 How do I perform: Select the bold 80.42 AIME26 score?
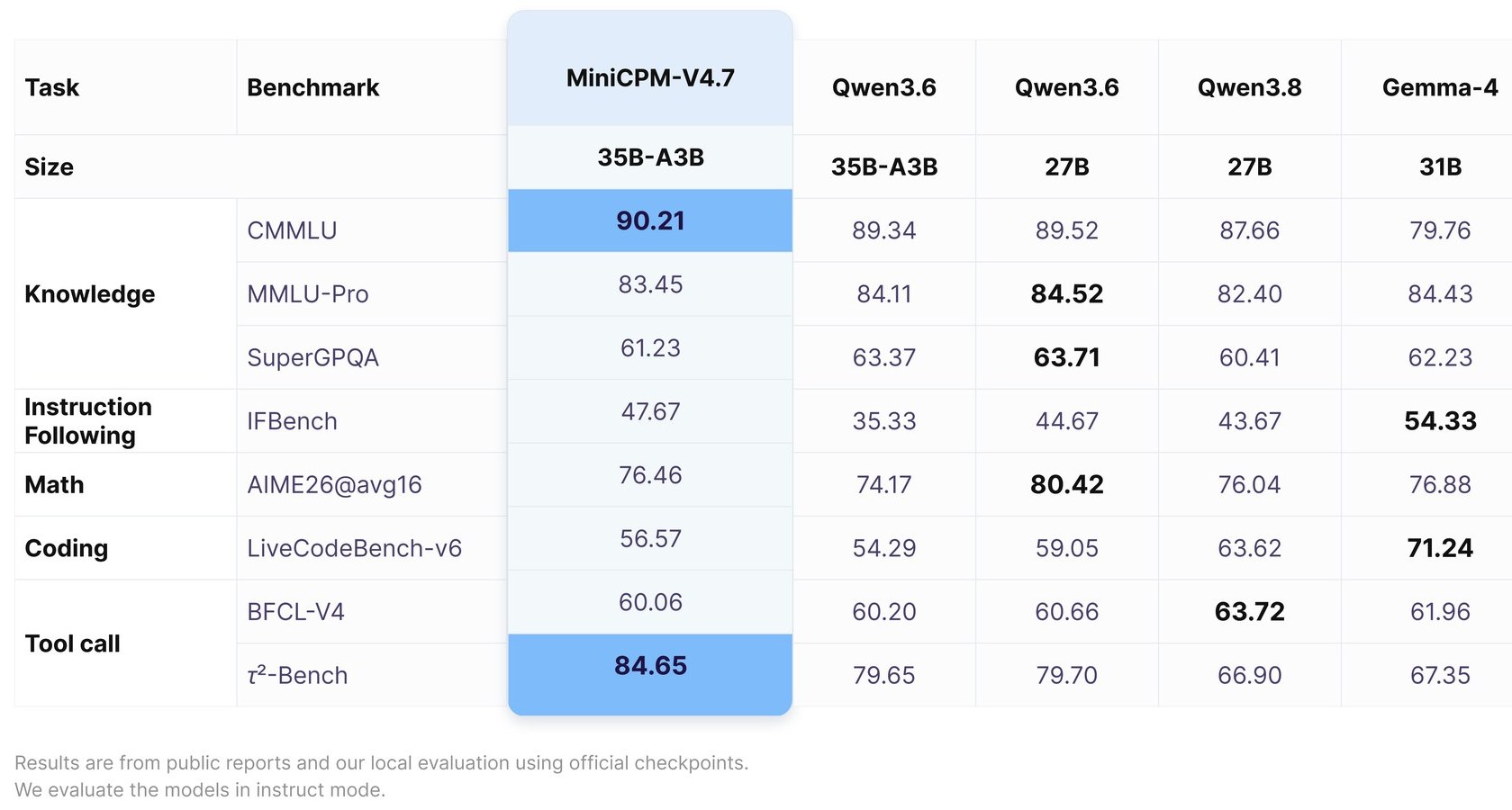click(1066, 485)
